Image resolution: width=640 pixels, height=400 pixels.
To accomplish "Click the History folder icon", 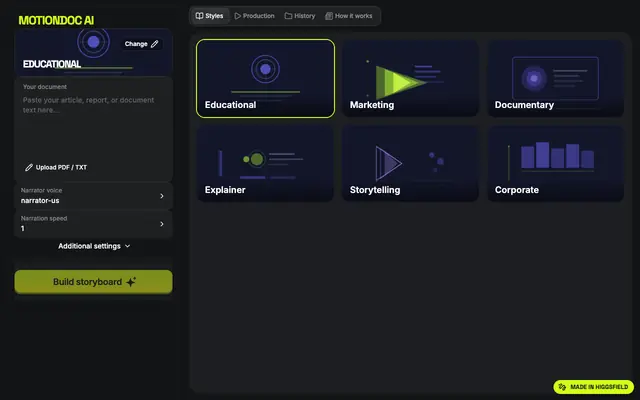I will [x=288, y=16].
